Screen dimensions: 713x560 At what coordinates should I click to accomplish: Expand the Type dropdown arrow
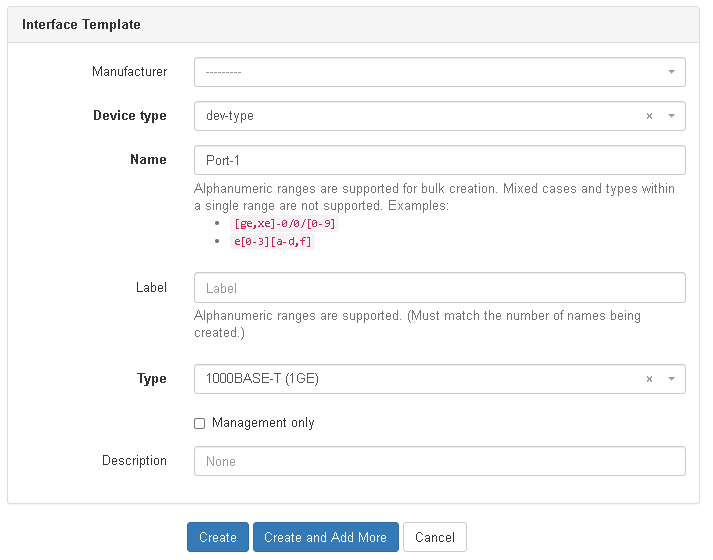pyautogui.click(x=671, y=379)
